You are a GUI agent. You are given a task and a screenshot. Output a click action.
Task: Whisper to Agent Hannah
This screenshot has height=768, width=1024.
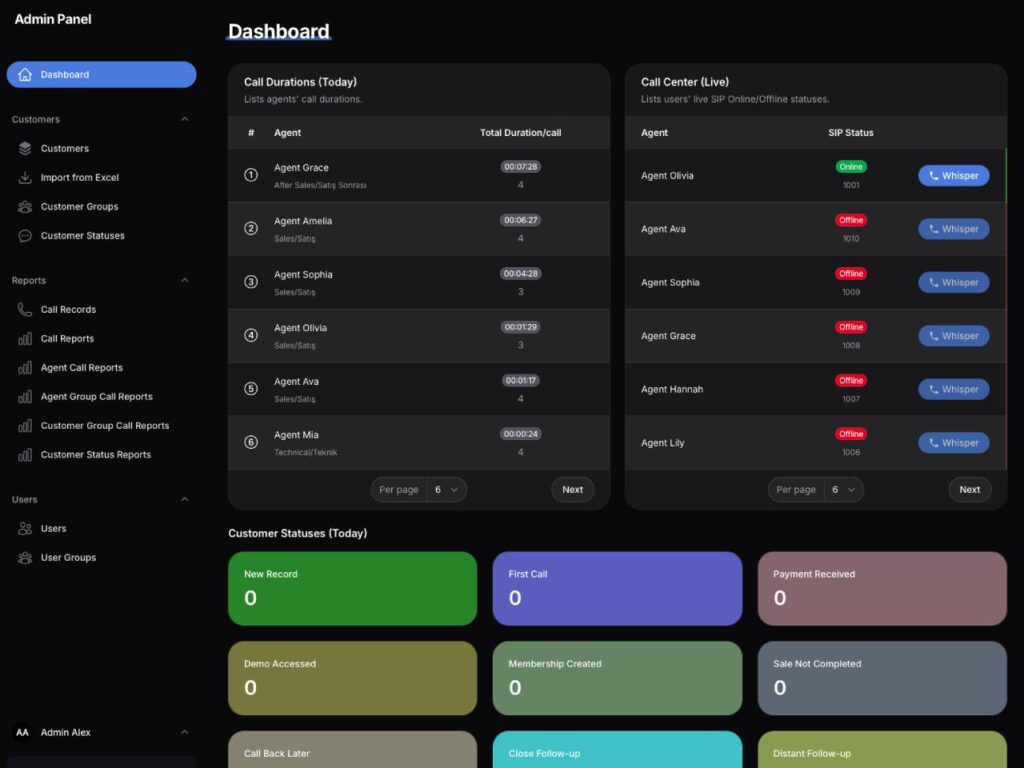(x=953, y=389)
